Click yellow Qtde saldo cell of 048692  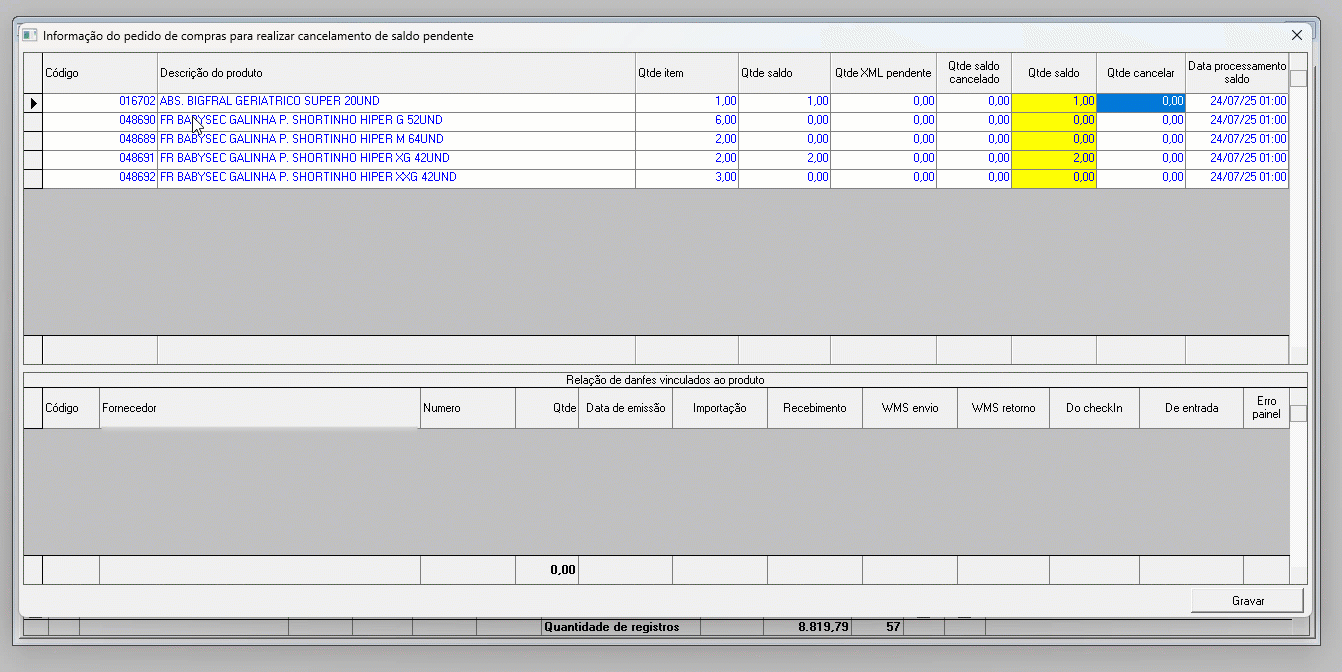pyautogui.click(x=1054, y=178)
